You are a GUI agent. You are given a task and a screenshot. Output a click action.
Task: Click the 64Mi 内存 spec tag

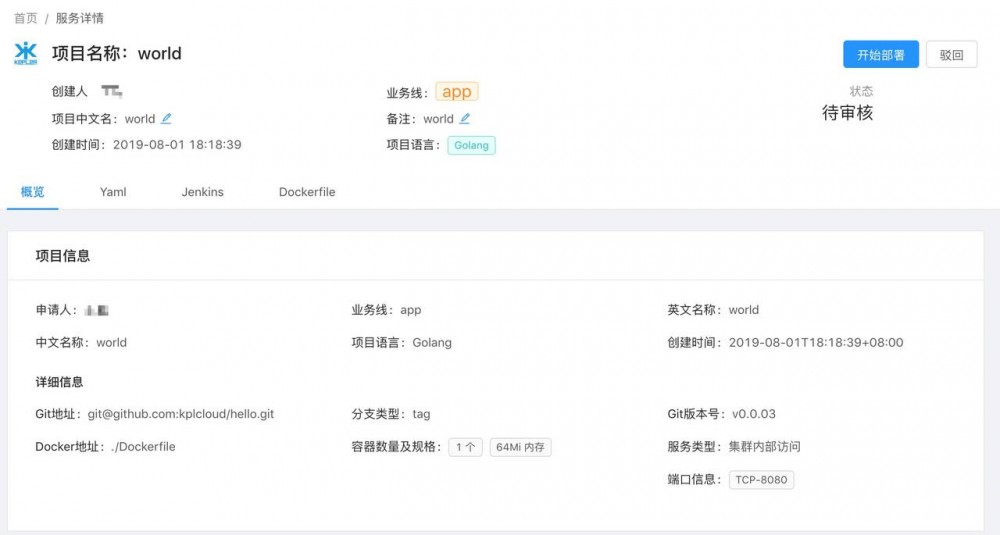pyautogui.click(x=520, y=447)
